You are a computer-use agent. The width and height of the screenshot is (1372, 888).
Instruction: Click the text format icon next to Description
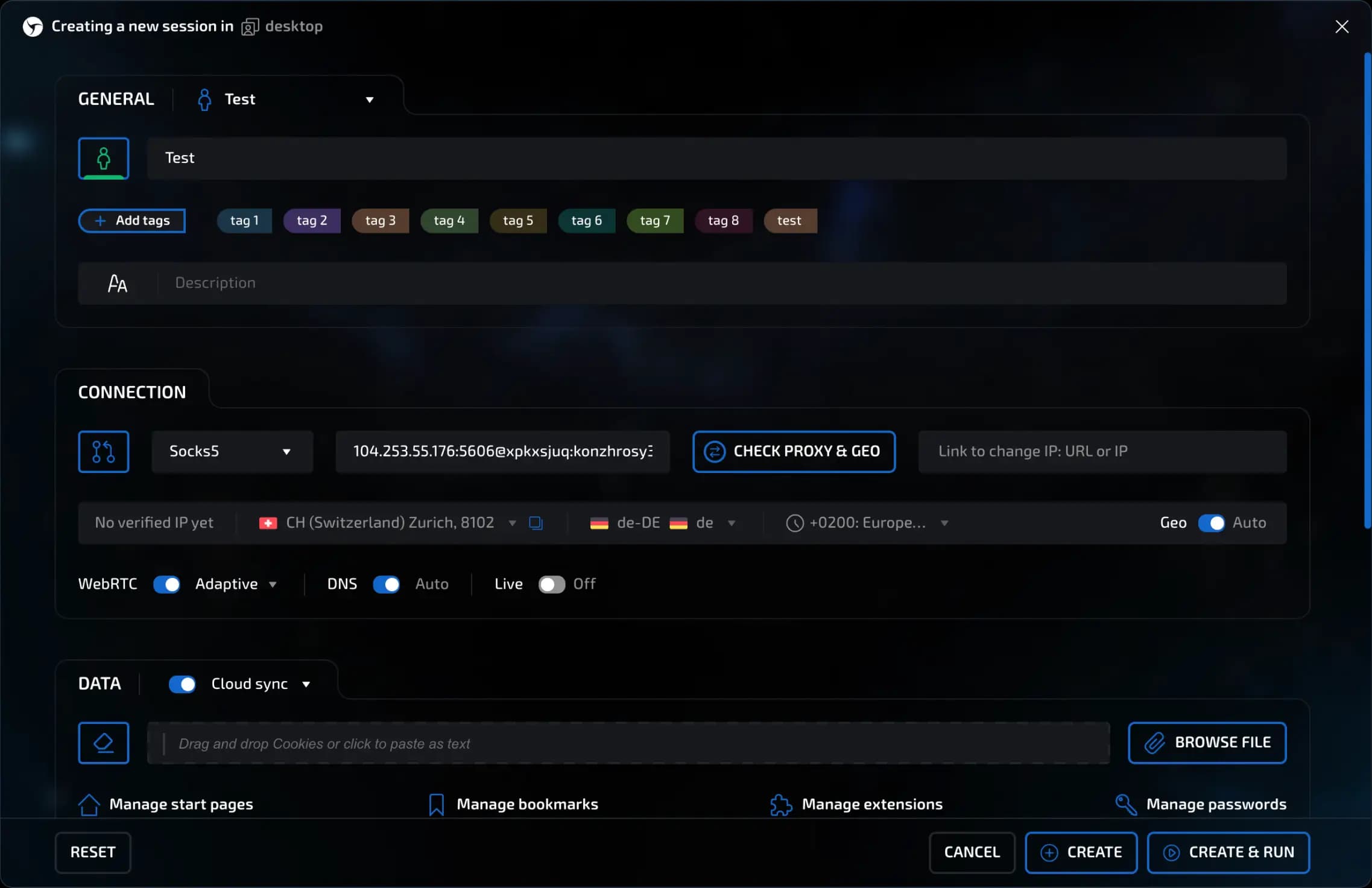click(118, 283)
